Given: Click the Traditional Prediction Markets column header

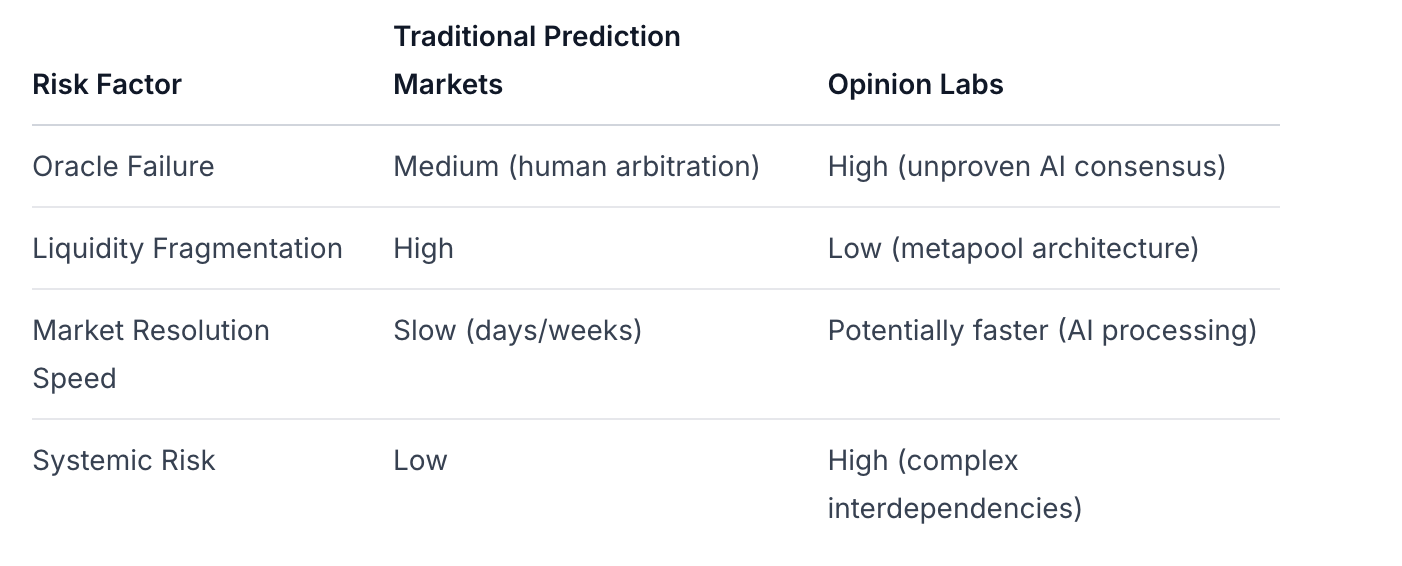Looking at the screenshot, I should click(536, 60).
